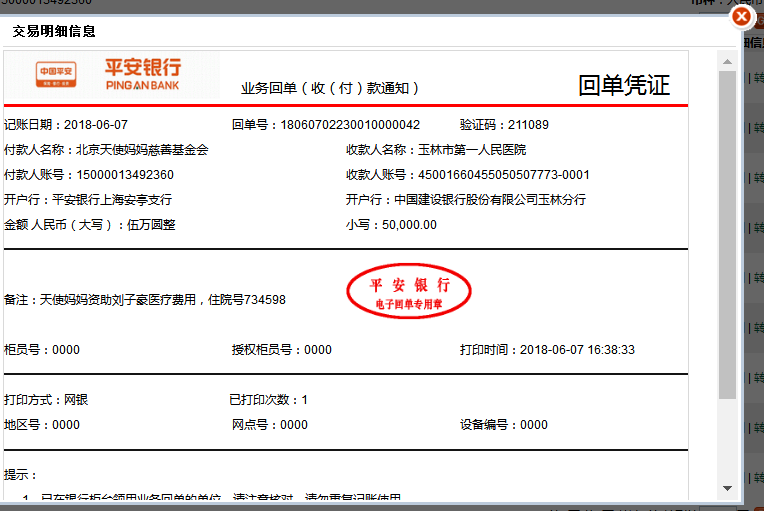This screenshot has width=764, height=511.
Task: Click the 已打印次数：1 entry
Action: (x=268, y=400)
